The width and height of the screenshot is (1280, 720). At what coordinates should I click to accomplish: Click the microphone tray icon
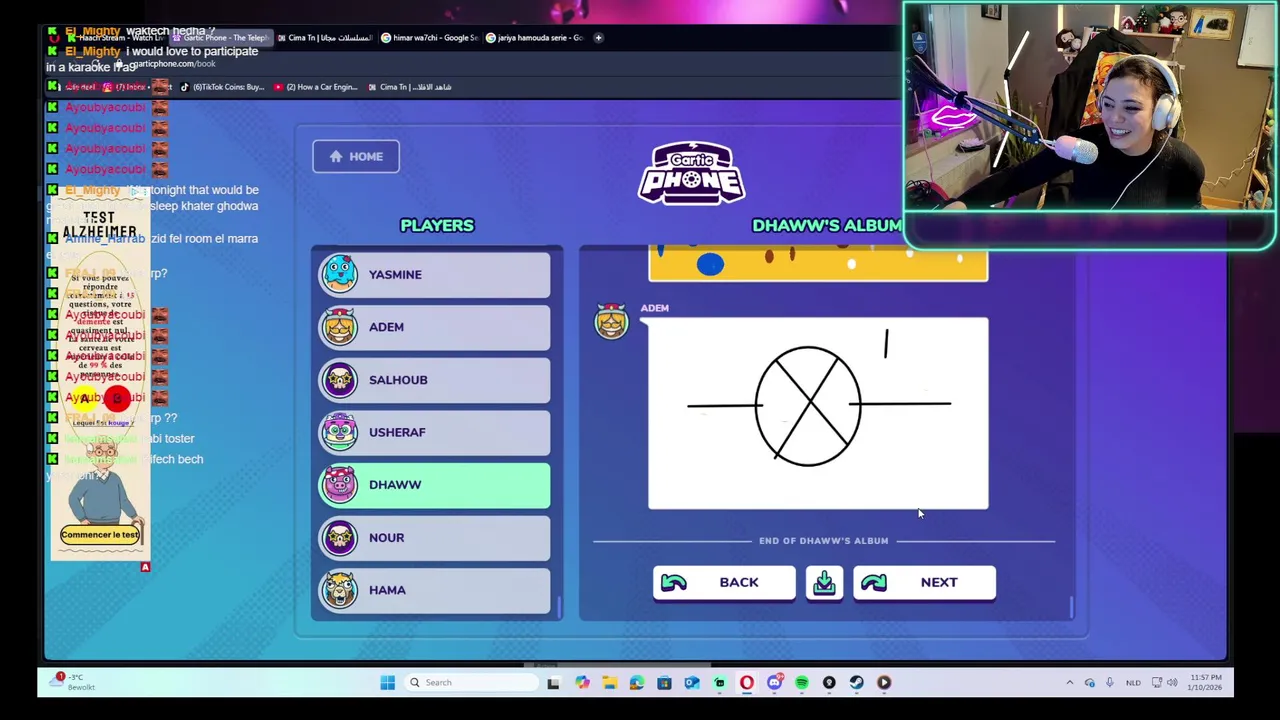1109,683
